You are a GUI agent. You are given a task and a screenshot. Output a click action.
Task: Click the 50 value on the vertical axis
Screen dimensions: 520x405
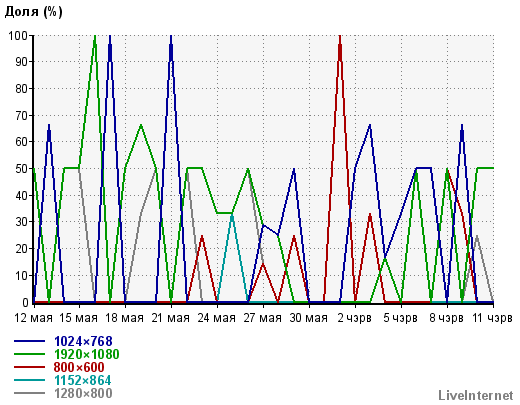click(x=22, y=168)
